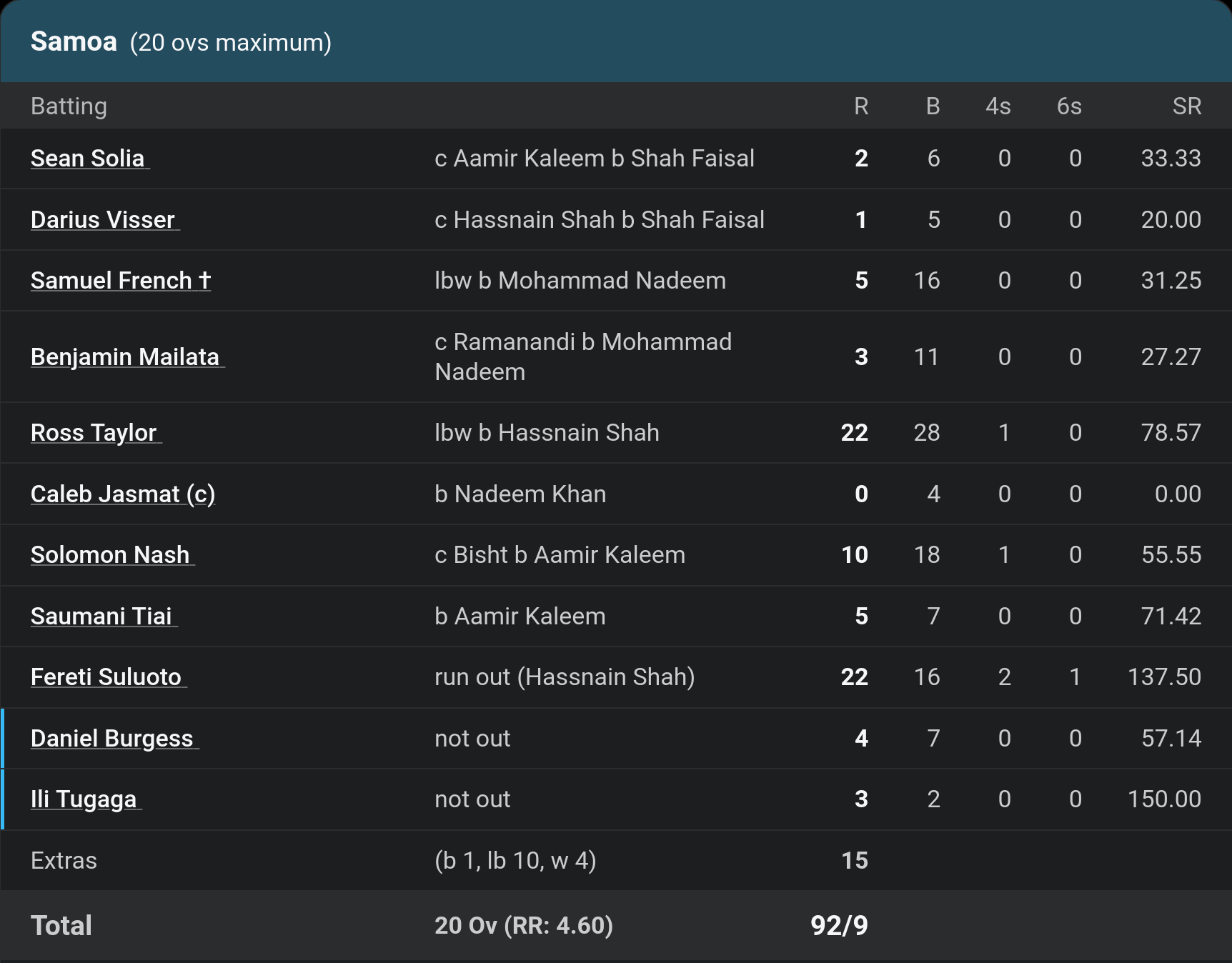Viewport: 1232px width, 963px height.
Task: Open Sean Solia's player profile
Action: (89, 159)
